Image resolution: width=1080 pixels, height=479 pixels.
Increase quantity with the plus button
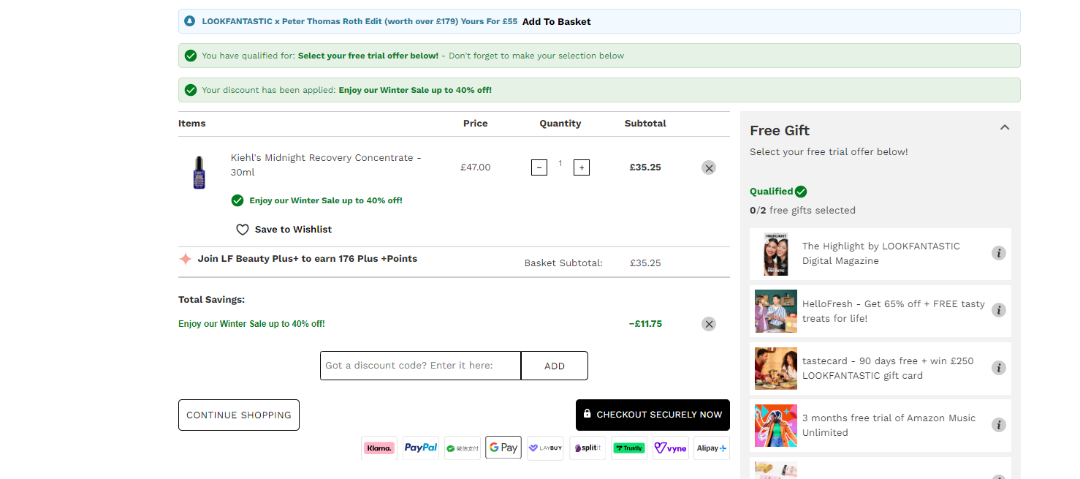click(581, 168)
